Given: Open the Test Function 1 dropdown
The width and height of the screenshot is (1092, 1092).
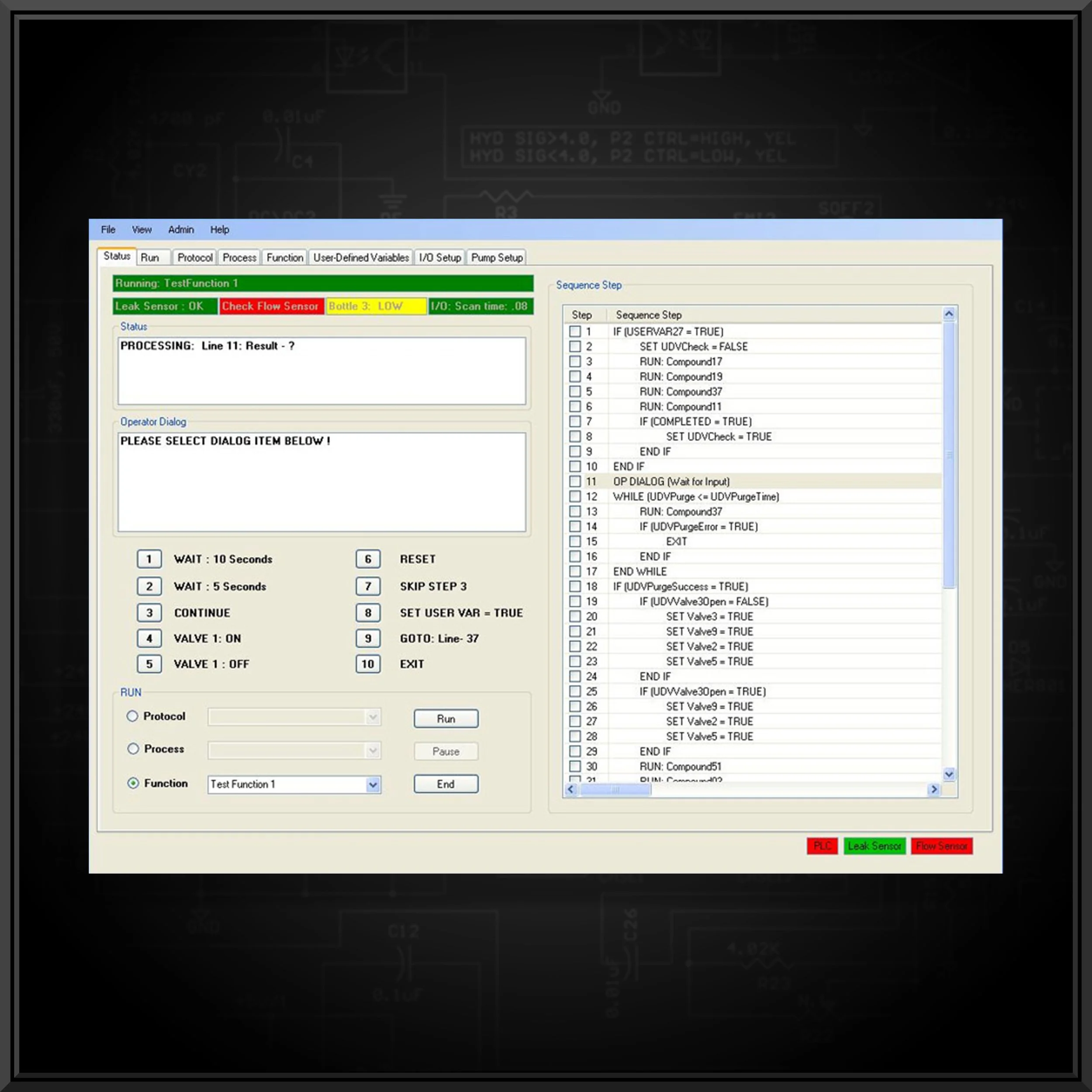Looking at the screenshot, I should point(373,784).
